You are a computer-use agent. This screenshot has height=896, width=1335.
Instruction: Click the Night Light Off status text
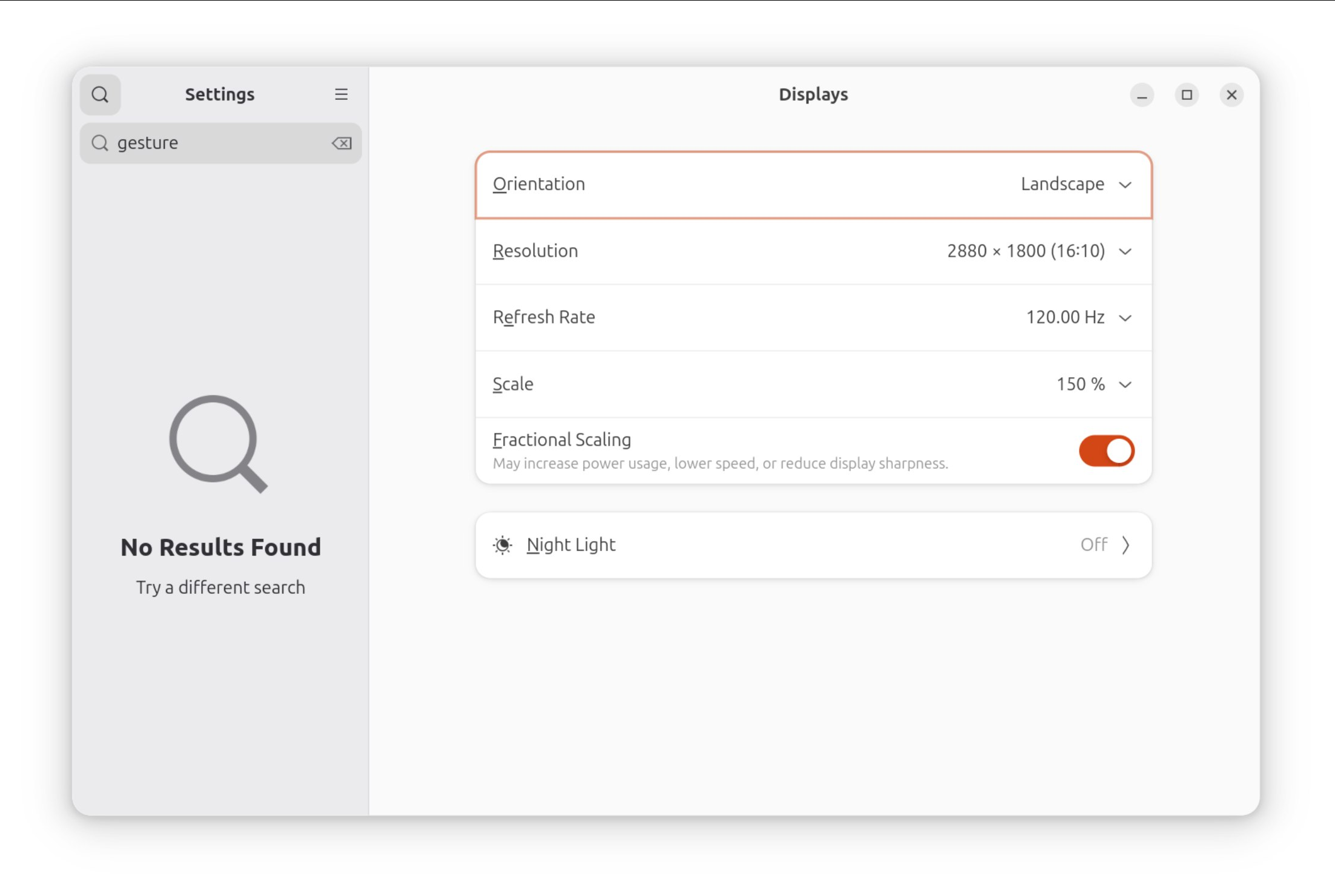click(1093, 545)
